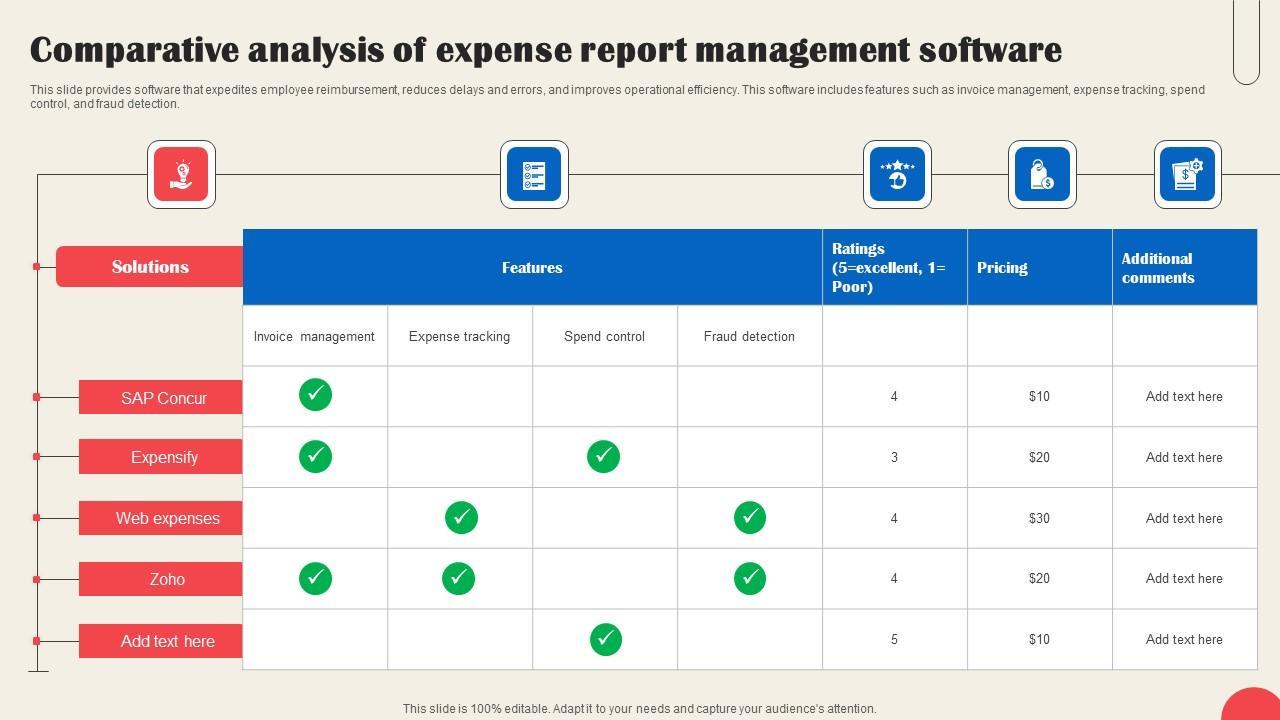Click the Pricing column header
The width and height of the screenshot is (1280, 720).
pyautogui.click(x=1002, y=268)
